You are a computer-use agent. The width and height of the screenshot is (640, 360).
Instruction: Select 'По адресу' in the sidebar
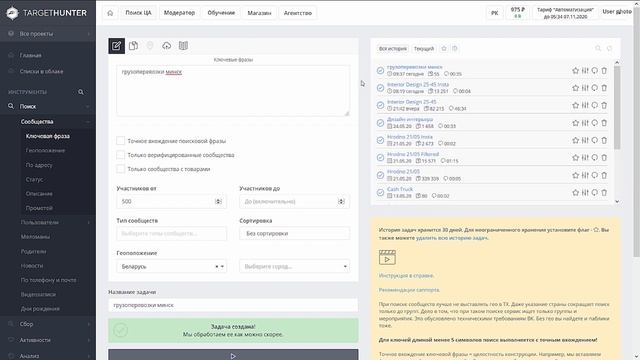pyautogui.click(x=39, y=165)
